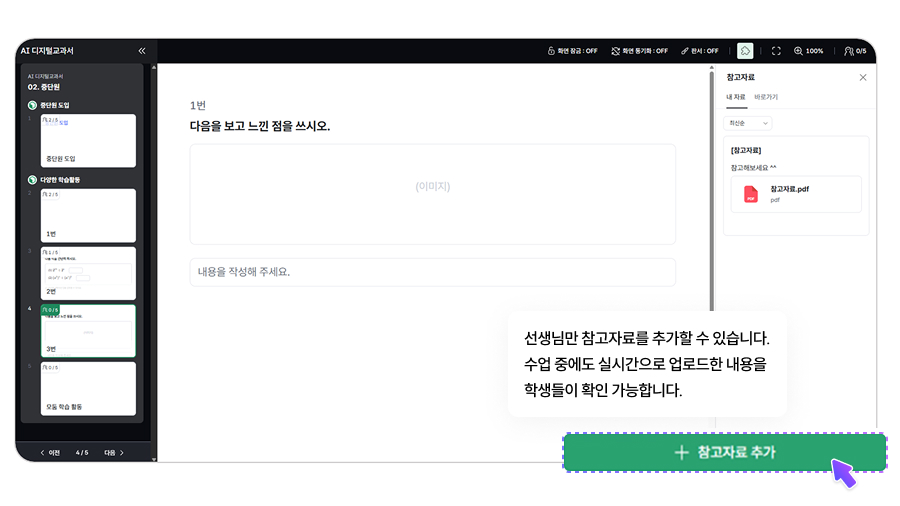Viewport: 900px width, 506px height.
Task: Switch to the 바로가기 tab
Action: [x=766, y=97]
